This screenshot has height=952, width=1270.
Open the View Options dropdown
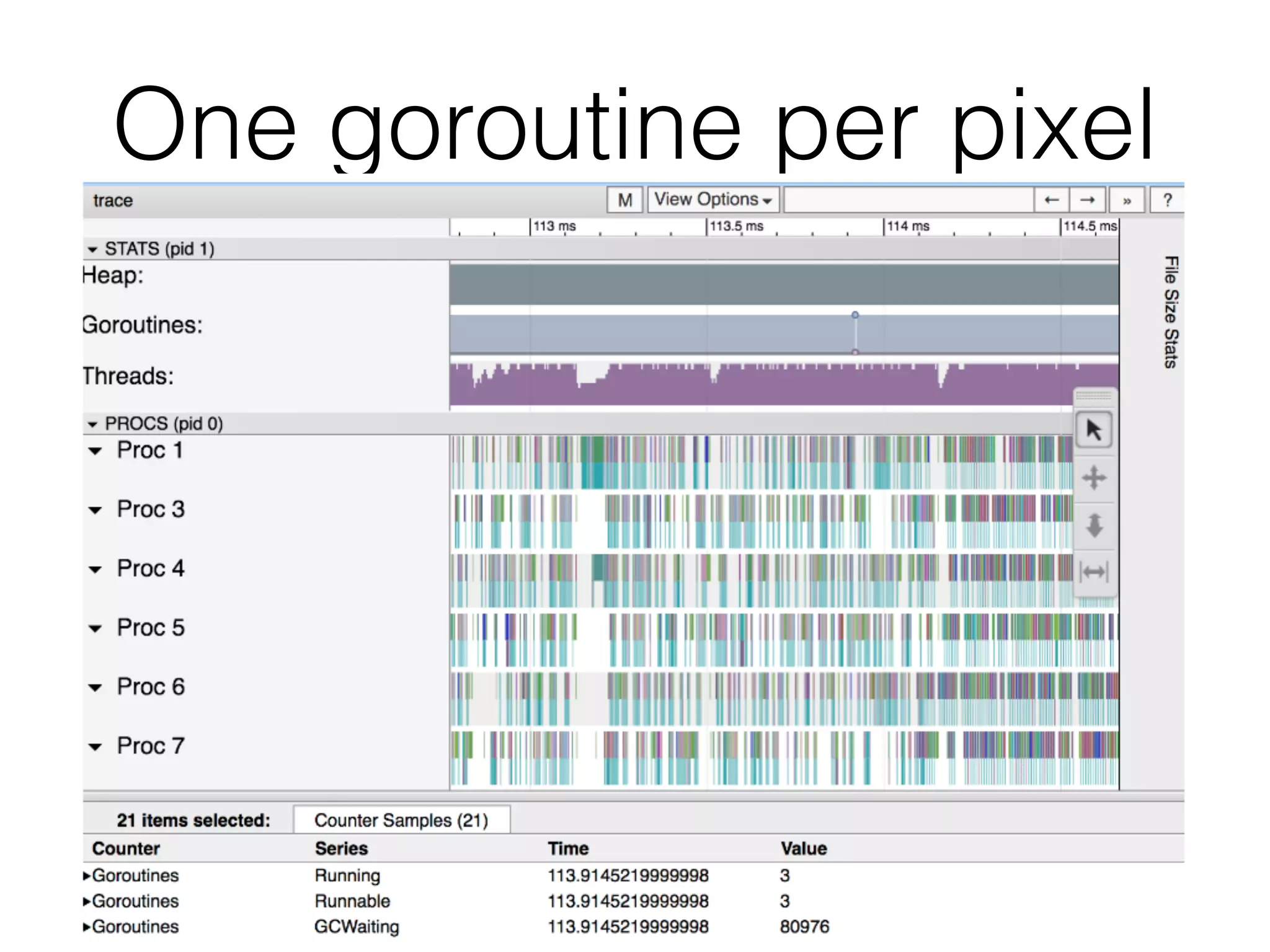(713, 200)
